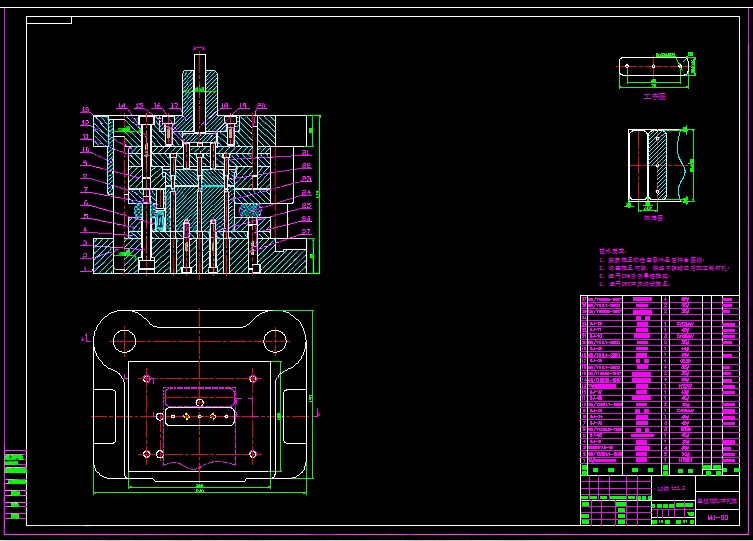Image resolution: width=753 pixels, height=541 pixels.
Task: Select part callout number 9 on left side
Action: tap(85, 163)
